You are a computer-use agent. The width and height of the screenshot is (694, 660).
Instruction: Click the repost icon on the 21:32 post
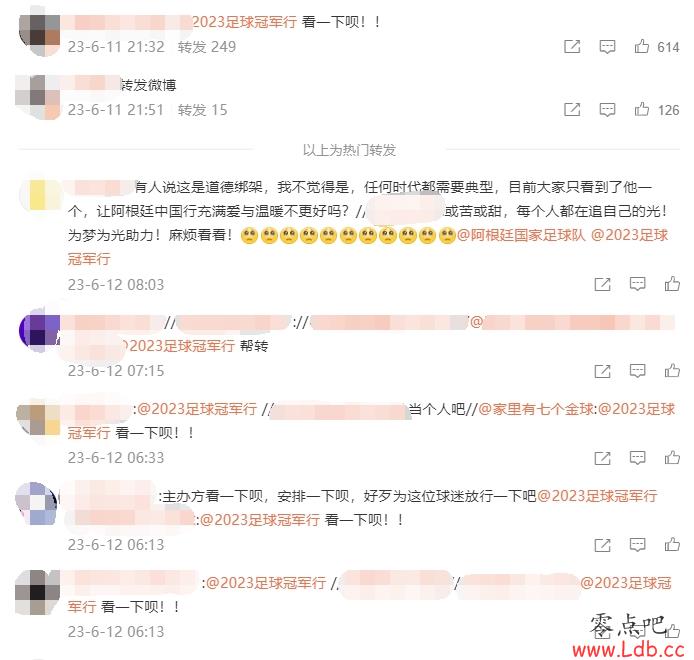point(572,46)
